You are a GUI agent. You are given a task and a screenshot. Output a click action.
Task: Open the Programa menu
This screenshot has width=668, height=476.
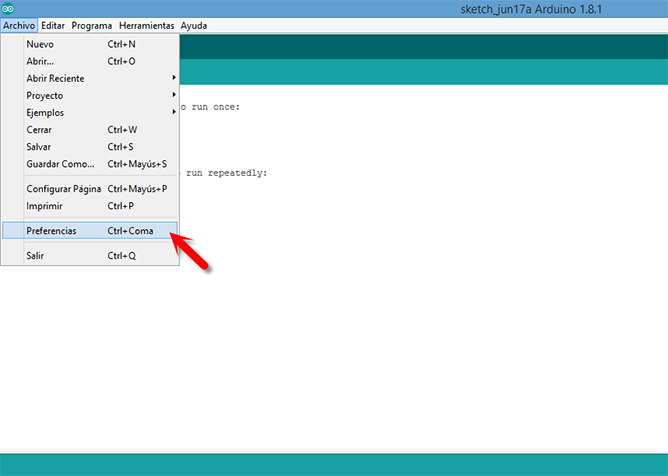[92, 26]
